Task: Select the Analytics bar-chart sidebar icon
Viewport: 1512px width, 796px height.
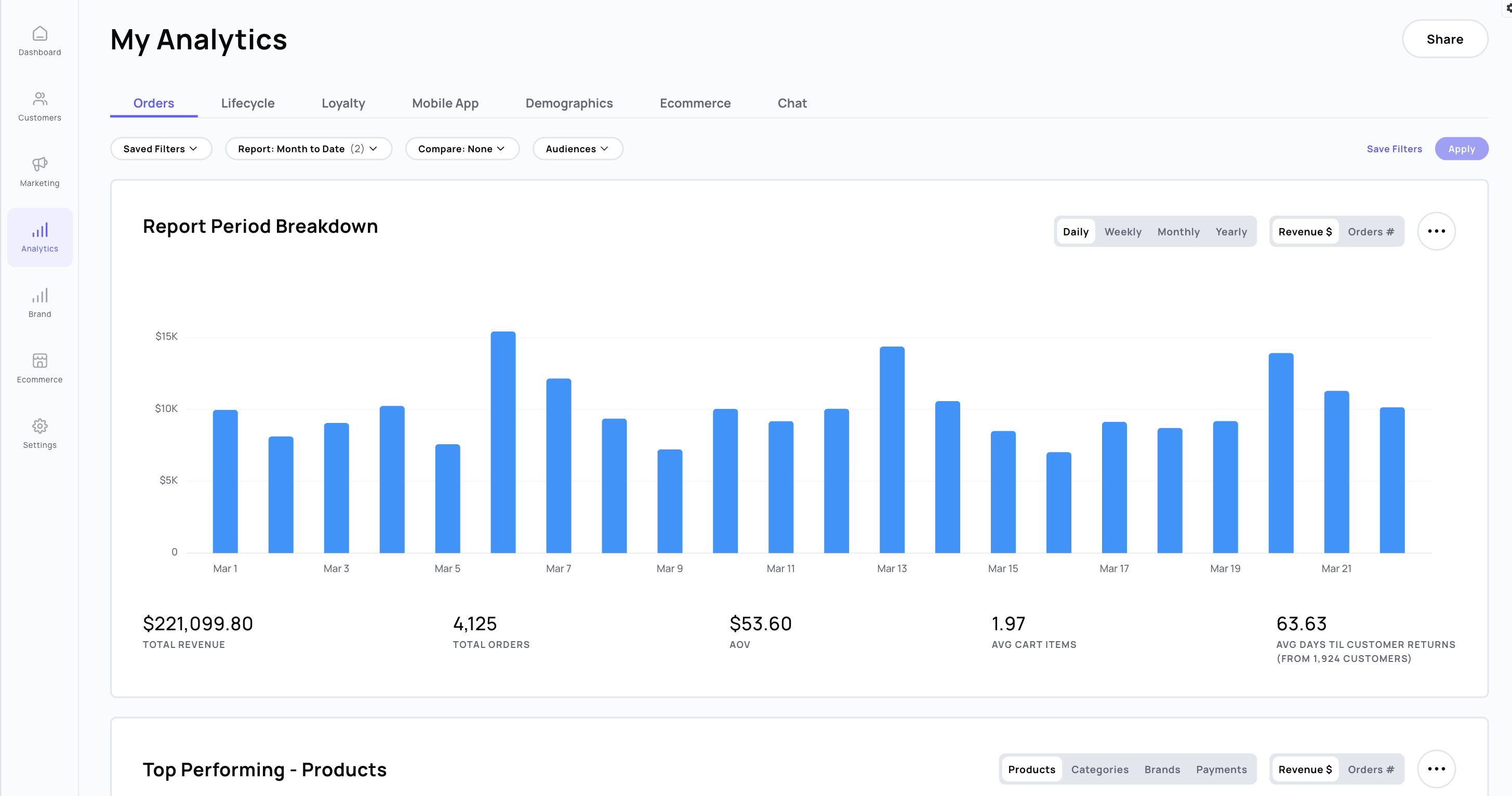Action: click(39, 230)
